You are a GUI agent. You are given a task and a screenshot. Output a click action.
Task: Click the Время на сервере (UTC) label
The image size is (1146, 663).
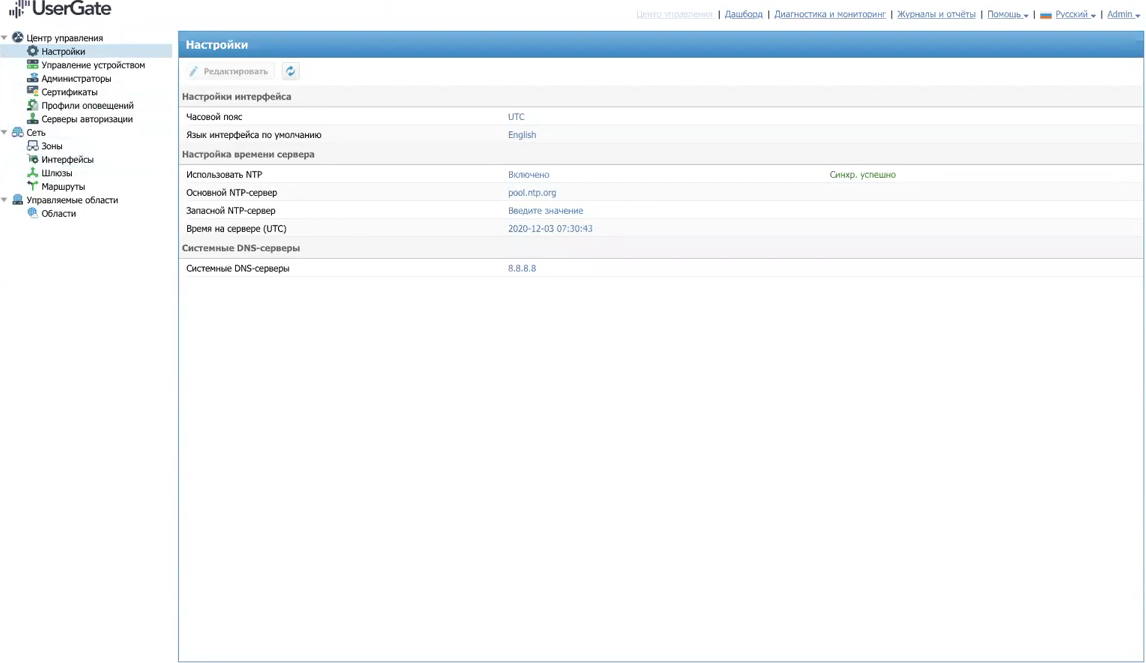coord(236,229)
